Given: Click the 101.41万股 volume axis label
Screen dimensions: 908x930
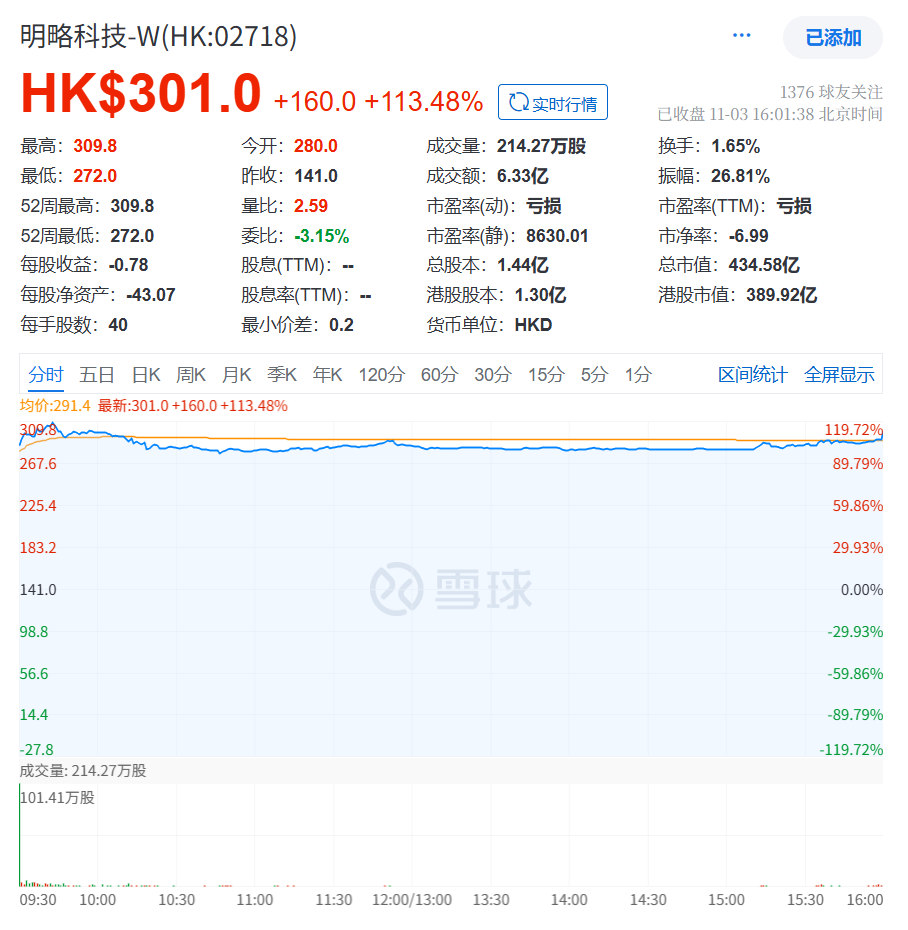Looking at the screenshot, I should pyautogui.click(x=58, y=798).
